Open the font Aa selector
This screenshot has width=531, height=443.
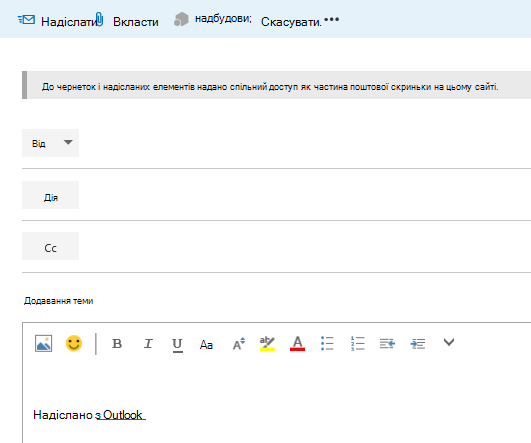point(206,344)
